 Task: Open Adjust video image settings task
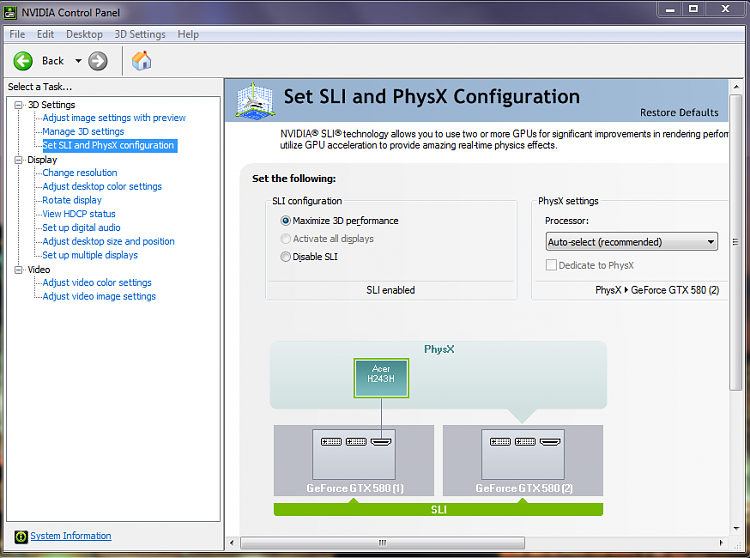click(99, 296)
